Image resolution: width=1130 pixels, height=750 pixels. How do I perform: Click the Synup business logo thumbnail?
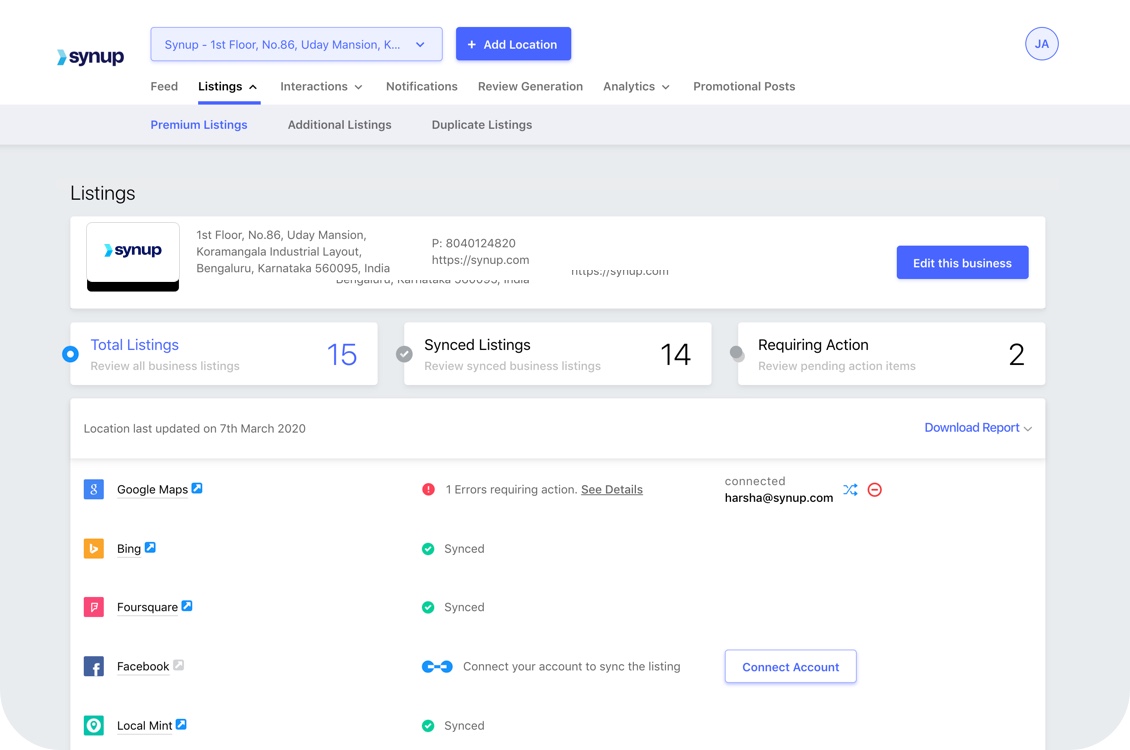coord(133,256)
